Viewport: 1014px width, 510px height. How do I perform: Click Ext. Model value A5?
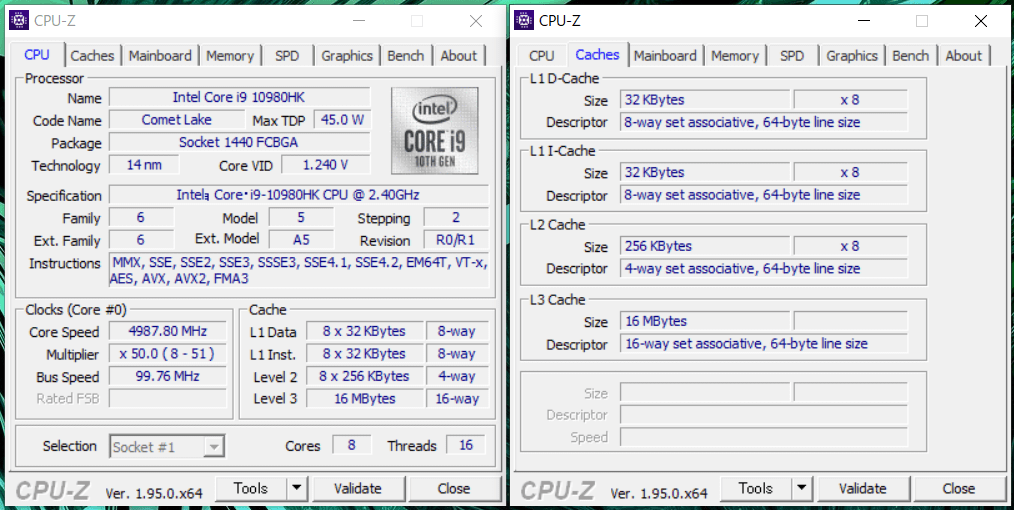tap(301, 240)
